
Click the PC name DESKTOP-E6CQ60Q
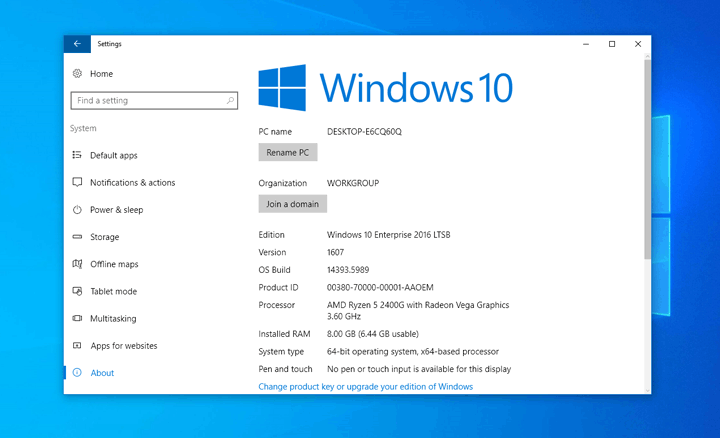coord(364,132)
